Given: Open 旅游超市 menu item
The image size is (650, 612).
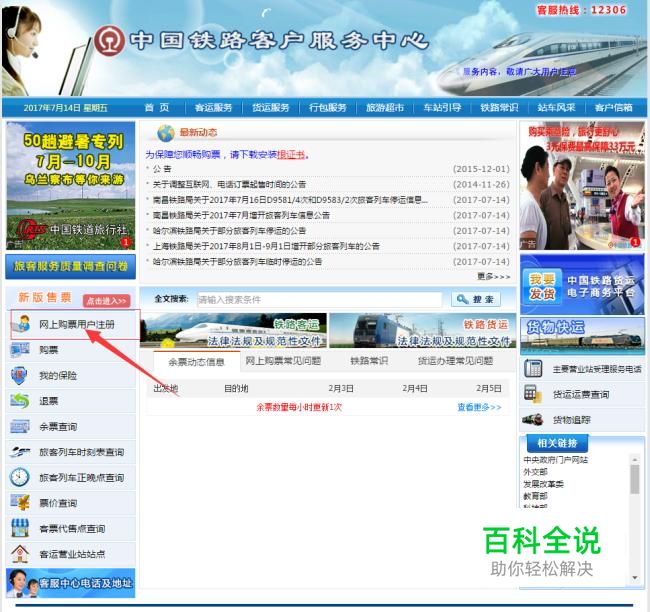Looking at the screenshot, I should click(385, 108).
